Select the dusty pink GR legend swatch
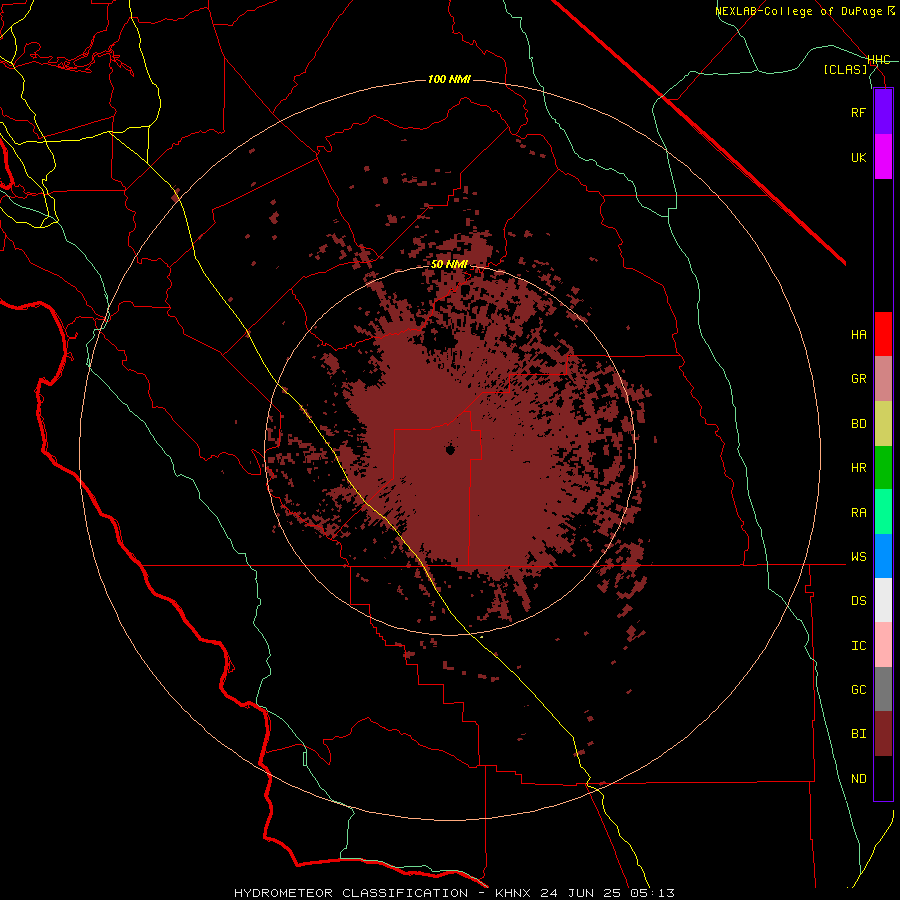 (883, 379)
